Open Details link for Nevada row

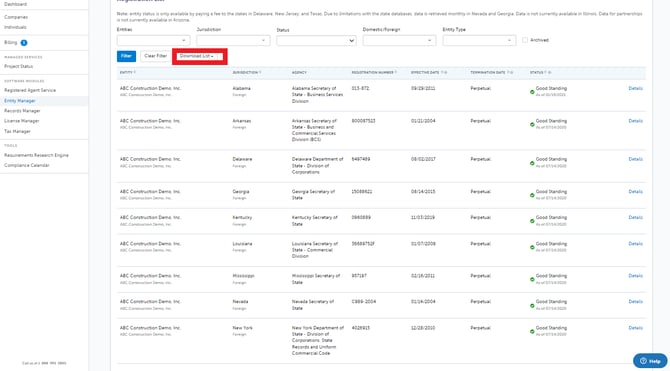click(x=635, y=302)
